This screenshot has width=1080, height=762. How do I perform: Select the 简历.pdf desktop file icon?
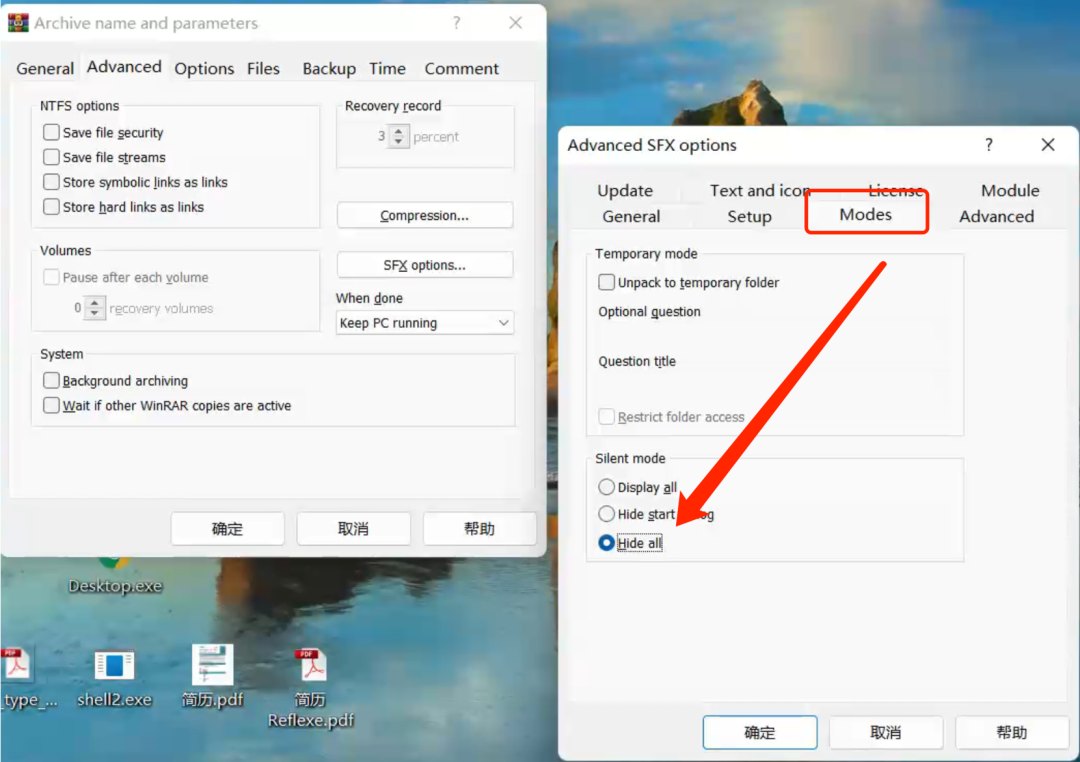coord(212,677)
